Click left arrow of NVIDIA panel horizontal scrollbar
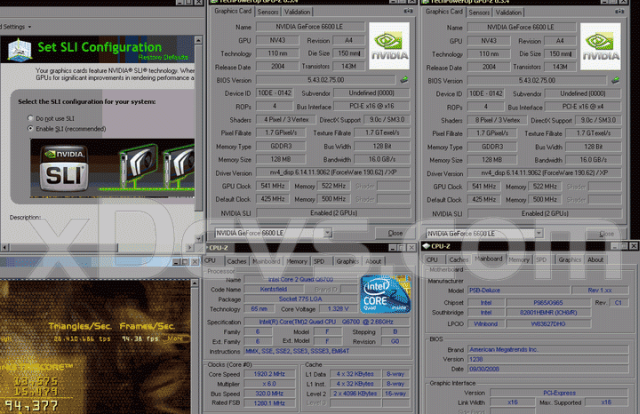 pos(4,247)
